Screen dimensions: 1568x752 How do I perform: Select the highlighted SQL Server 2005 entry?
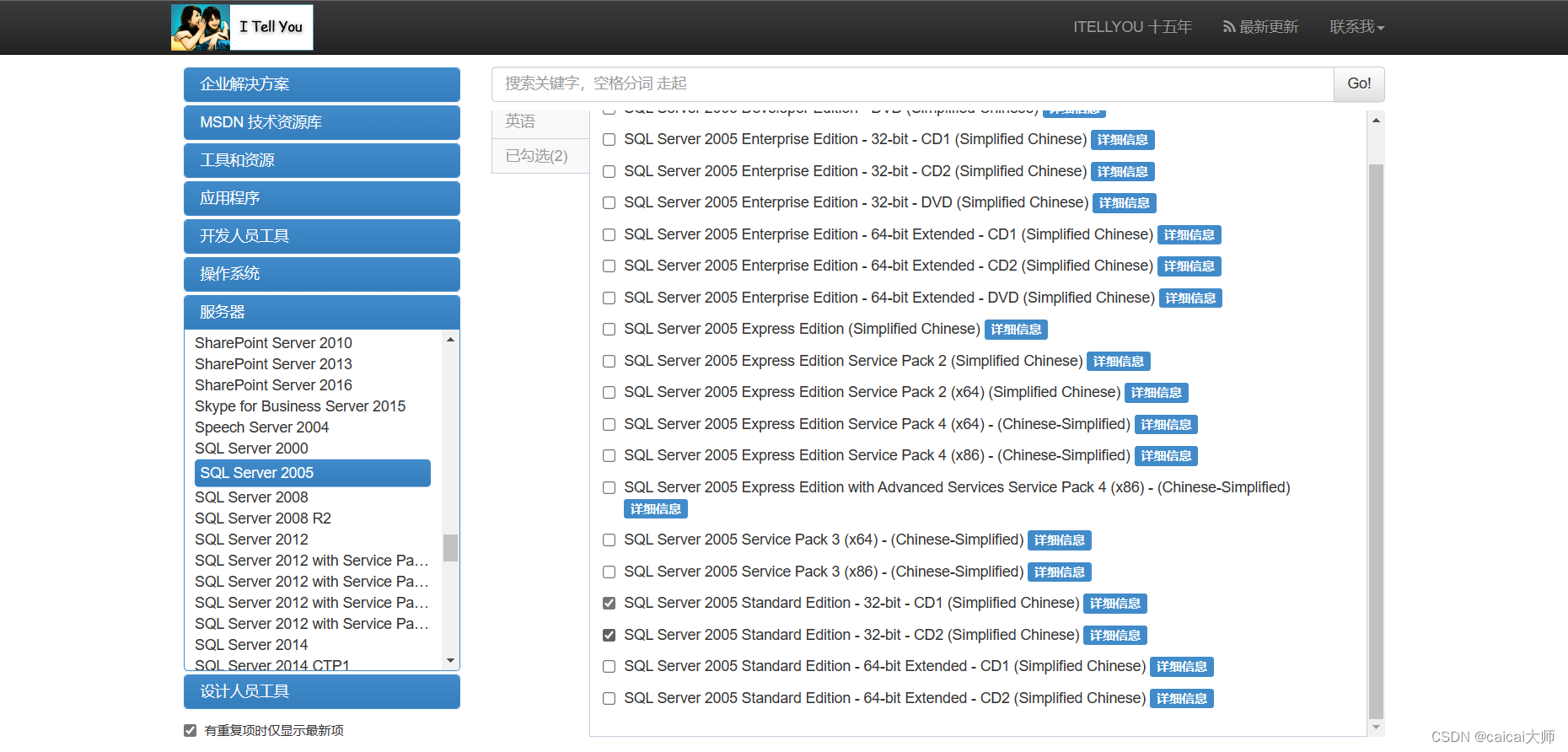tap(313, 473)
